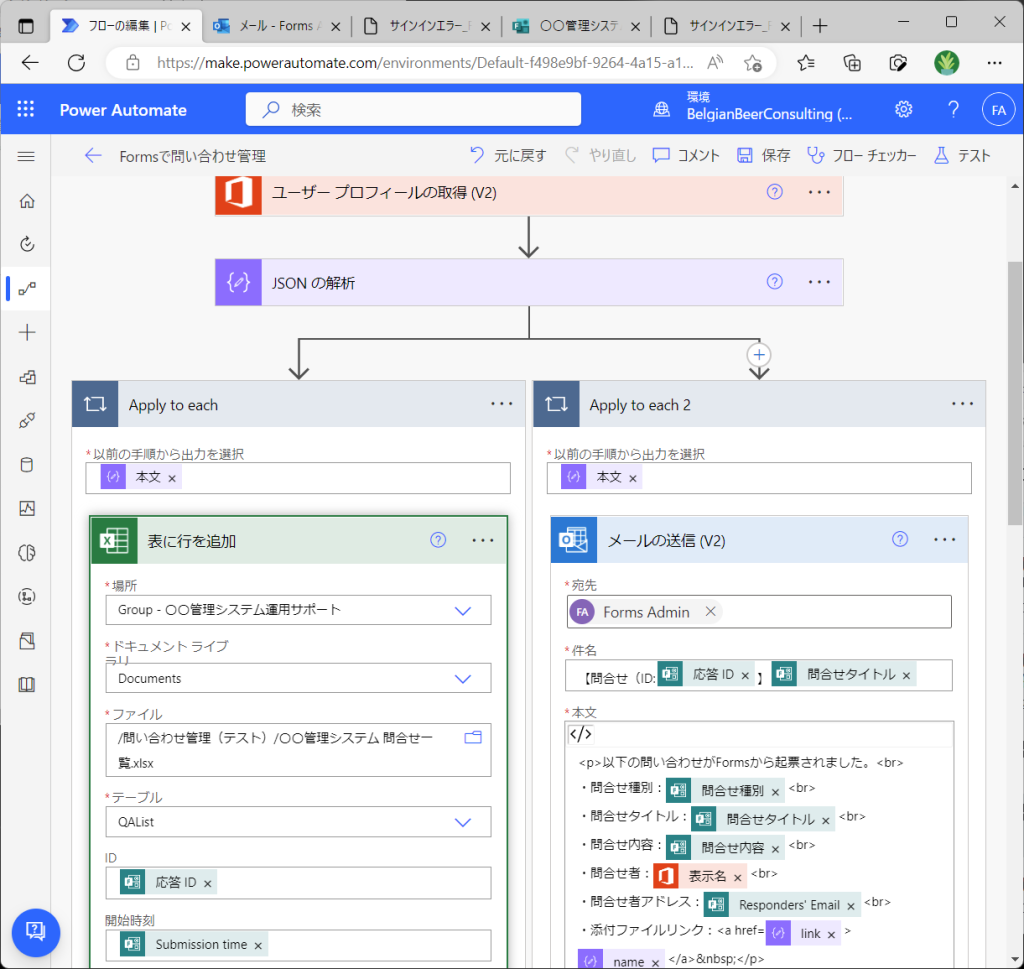Open help for the JSON の解析 action
The width and height of the screenshot is (1024, 969).
[x=775, y=281]
